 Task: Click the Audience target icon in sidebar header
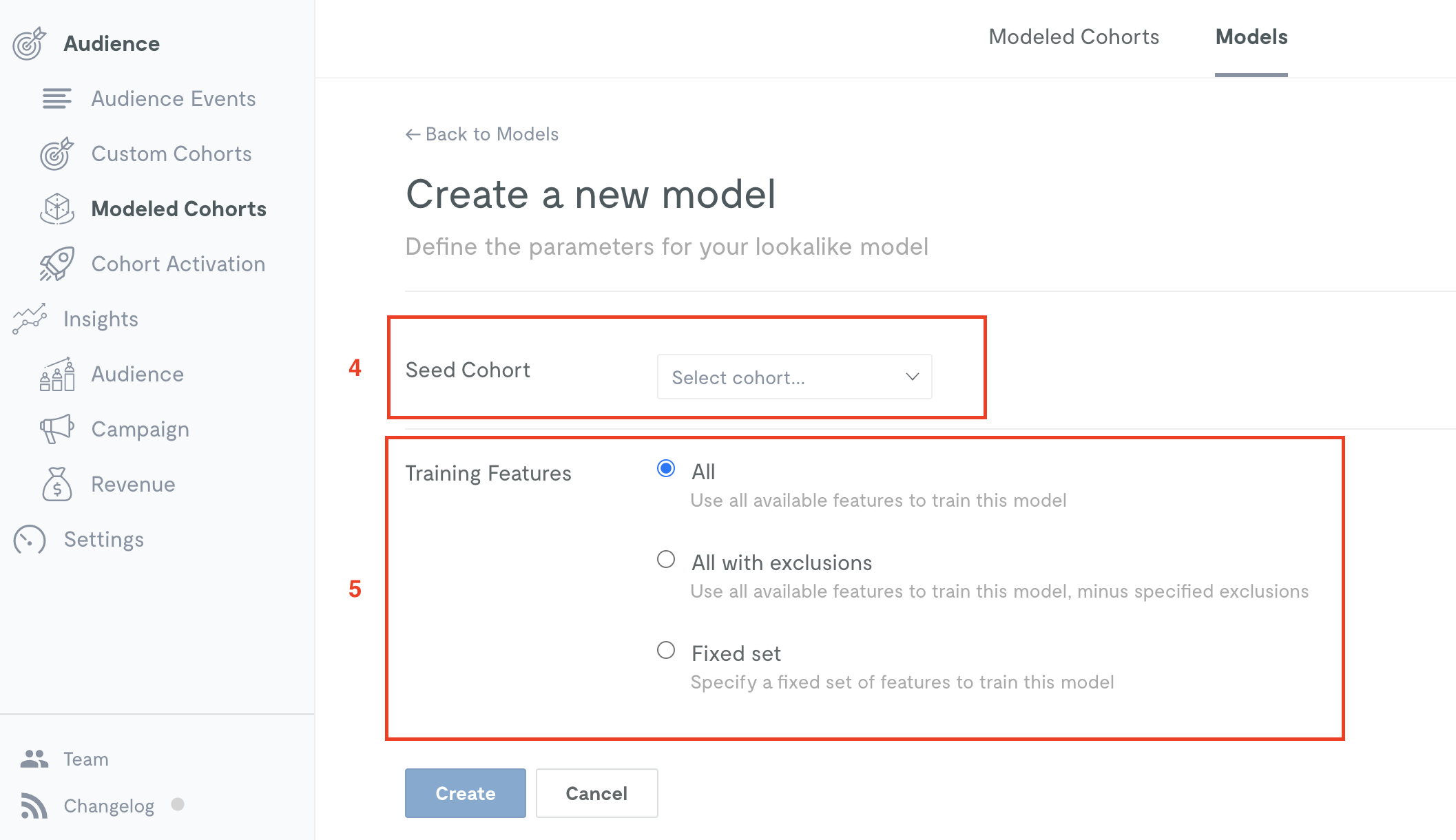(x=29, y=44)
